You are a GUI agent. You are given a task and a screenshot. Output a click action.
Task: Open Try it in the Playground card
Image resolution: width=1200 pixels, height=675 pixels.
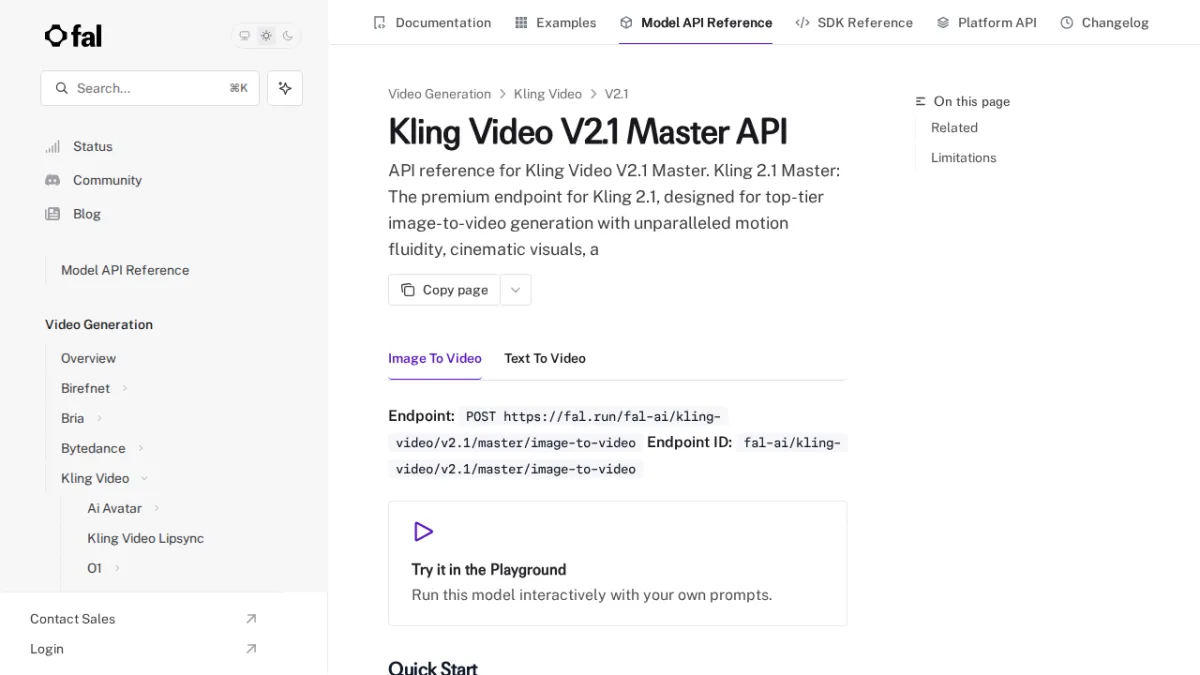[x=617, y=564]
